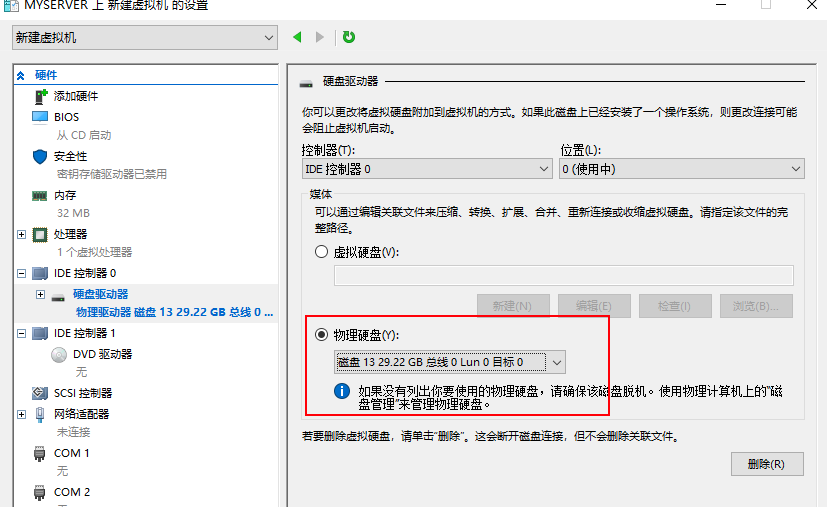
Task: Click the green refresh icon
Action: point(349,37)
